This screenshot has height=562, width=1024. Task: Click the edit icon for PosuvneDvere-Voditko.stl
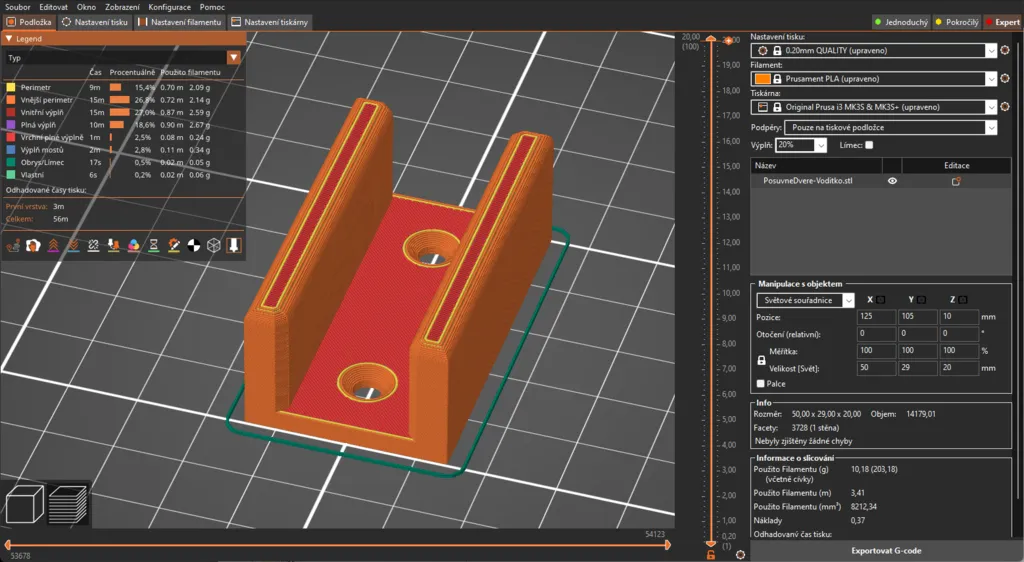pos(956,181)
